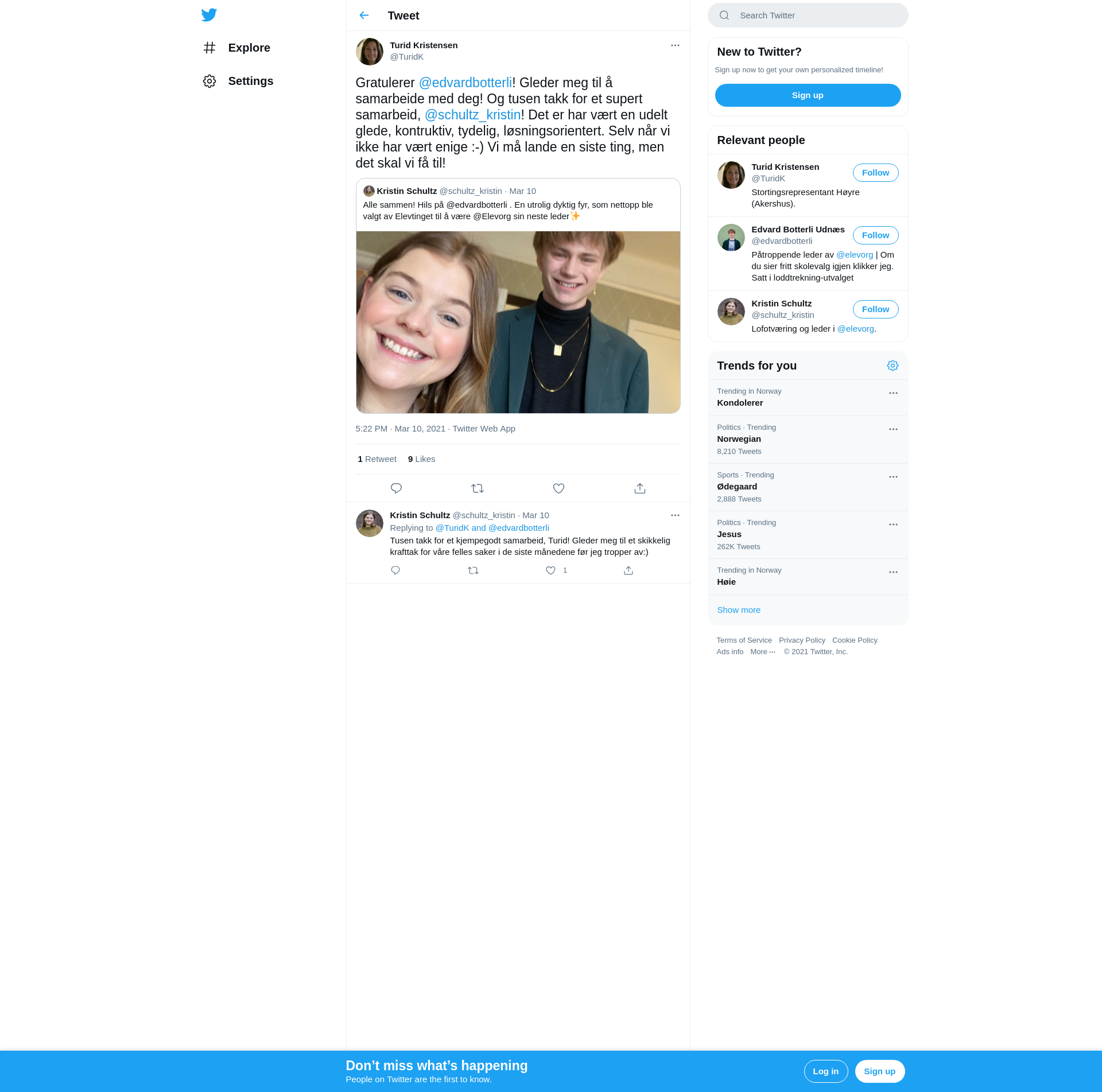Open Terms of Service link
This screenshot has width=1102, height=1092.
744,640
